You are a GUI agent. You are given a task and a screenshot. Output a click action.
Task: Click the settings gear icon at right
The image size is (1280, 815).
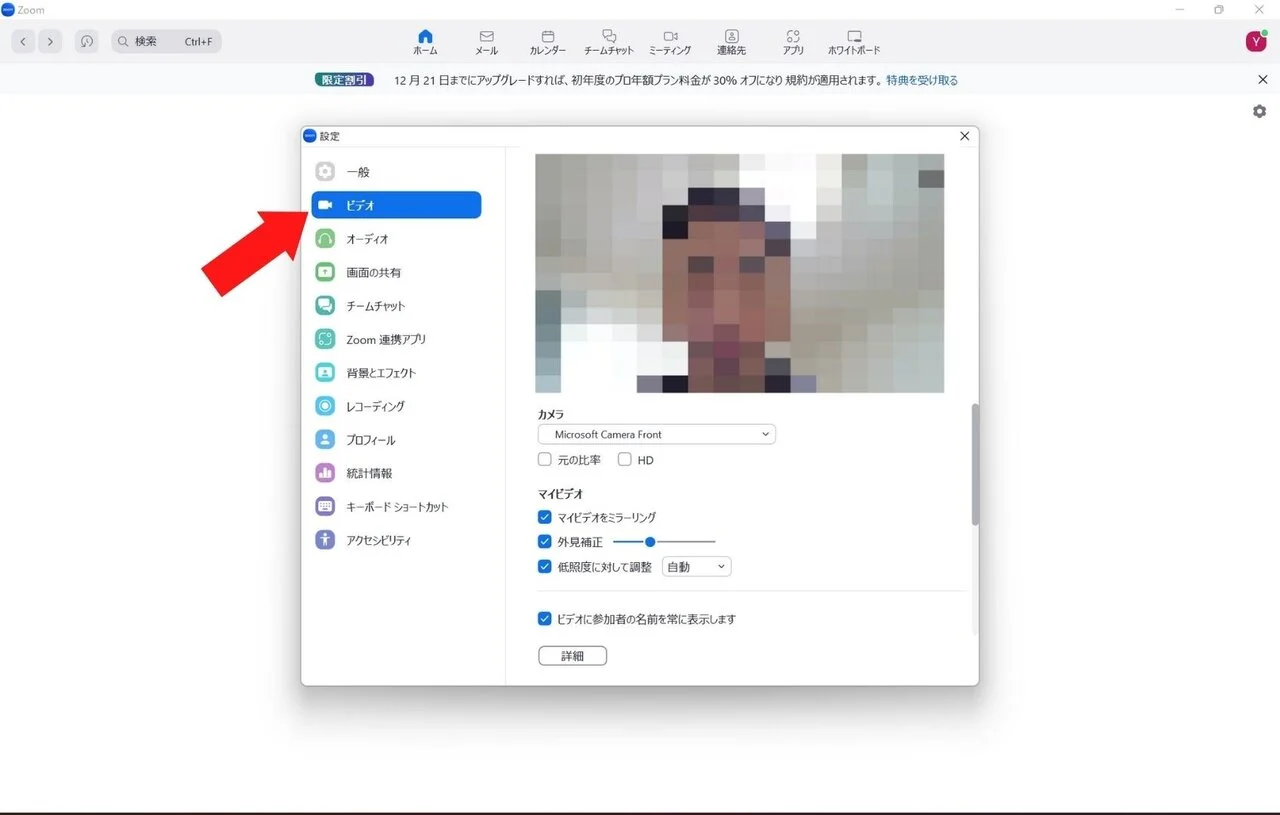click(1259, 111)
